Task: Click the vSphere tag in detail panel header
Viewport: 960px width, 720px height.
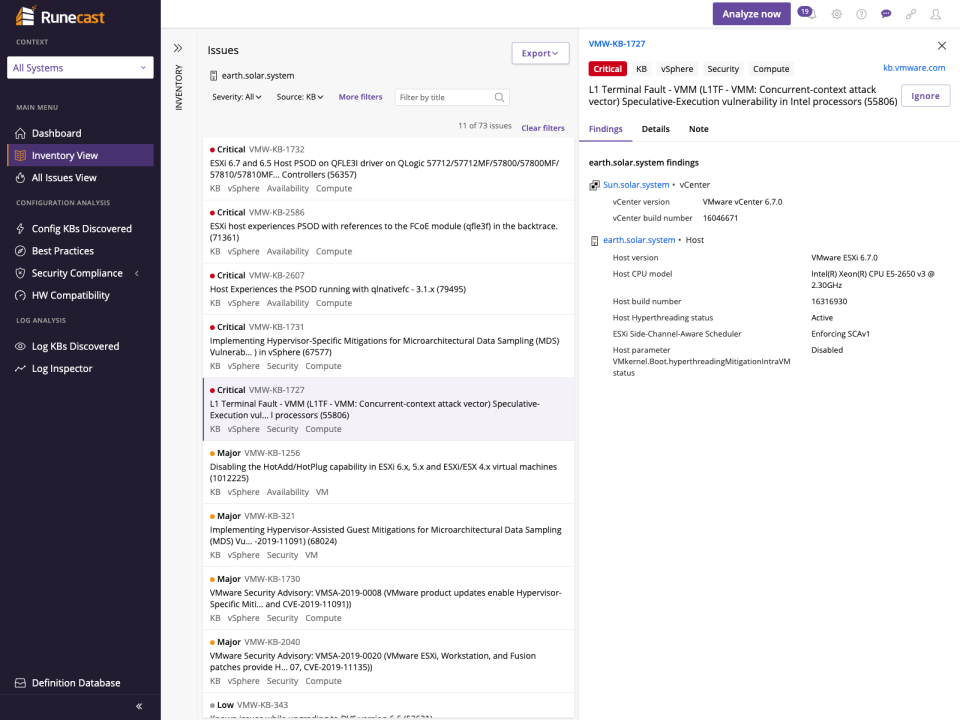Action: coord(677,69)
